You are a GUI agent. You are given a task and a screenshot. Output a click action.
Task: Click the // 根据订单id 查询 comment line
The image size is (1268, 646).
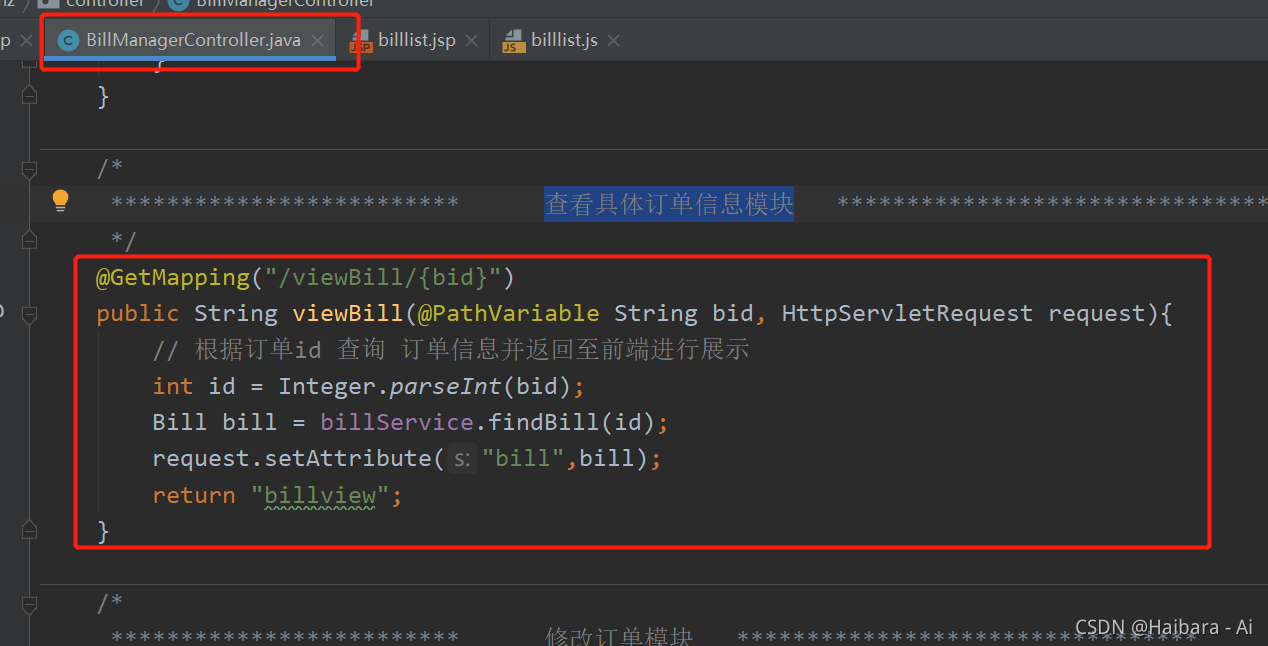point(451,350)
